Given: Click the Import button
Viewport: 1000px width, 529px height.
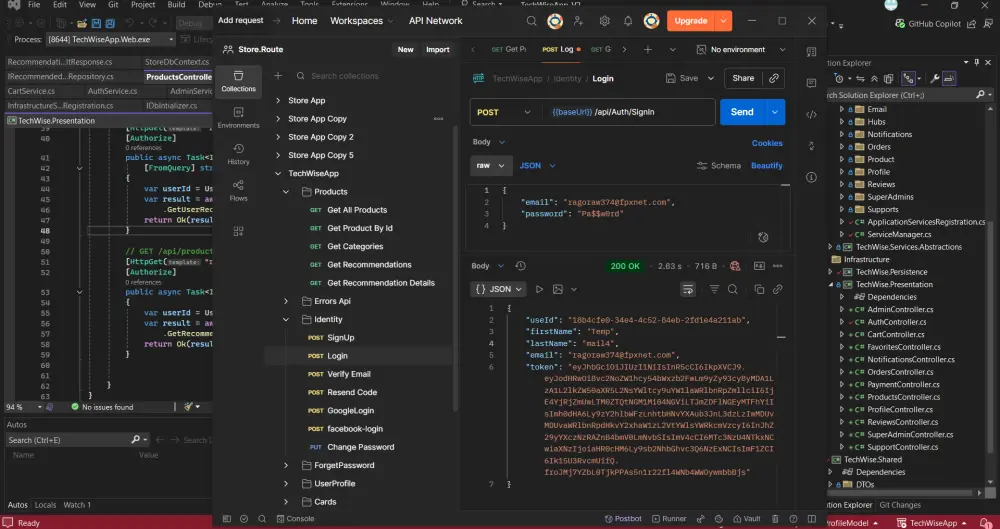Looking at the screenshot, I should pyautogui.click(x=438, y=50).
